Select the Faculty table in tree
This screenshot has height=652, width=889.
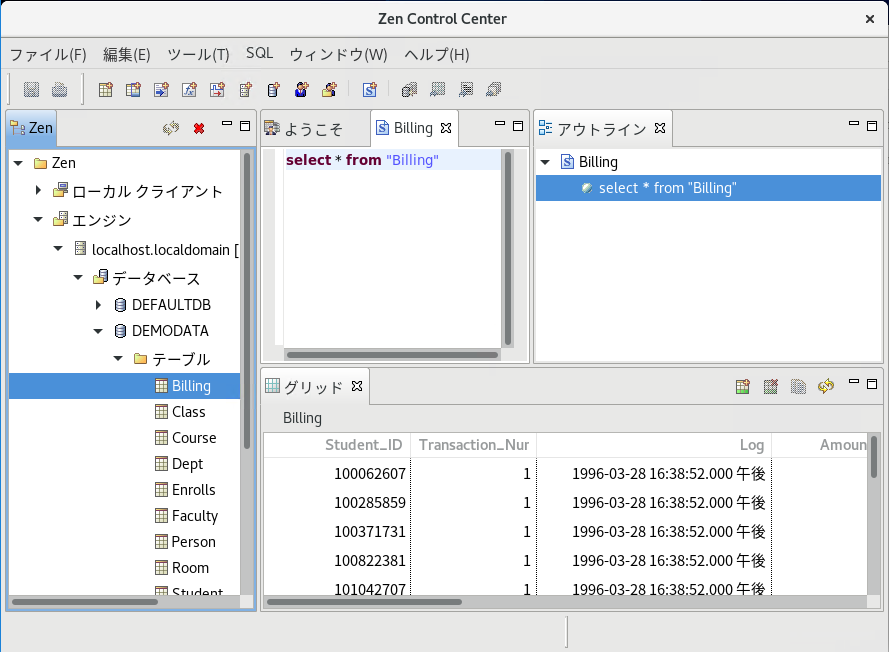click(x=194, y=516)
